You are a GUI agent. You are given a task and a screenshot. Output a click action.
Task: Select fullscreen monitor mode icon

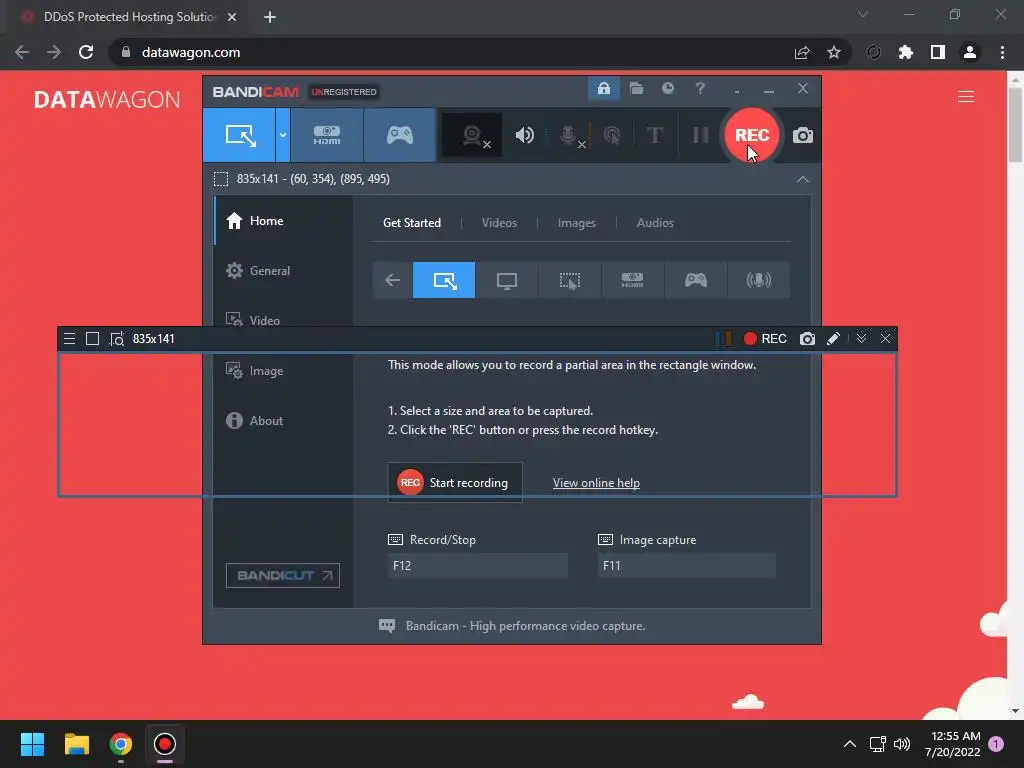click(x=507, y=280)
